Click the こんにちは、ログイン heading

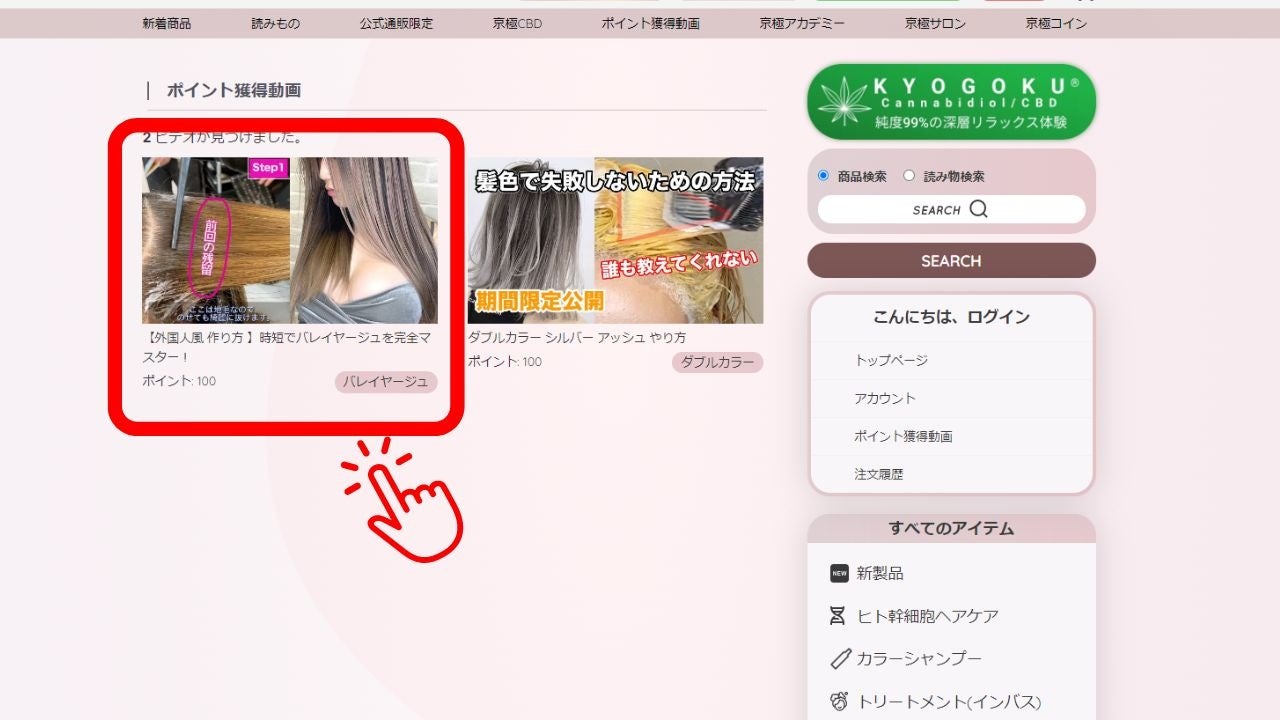(x=951, y=317)
